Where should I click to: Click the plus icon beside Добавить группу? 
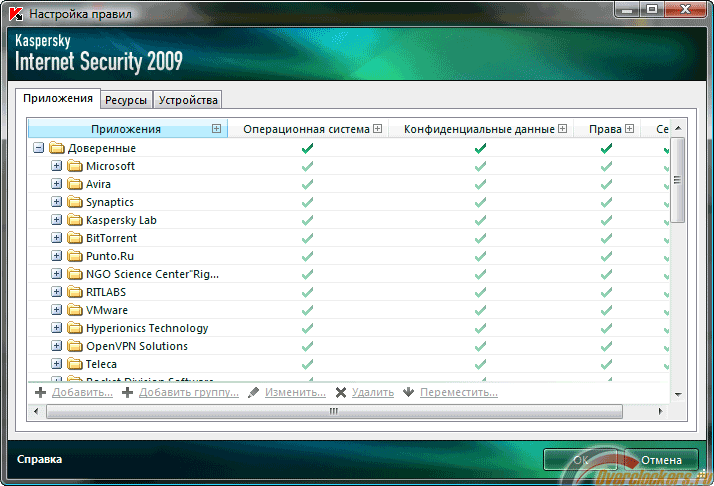click(128, 392)
